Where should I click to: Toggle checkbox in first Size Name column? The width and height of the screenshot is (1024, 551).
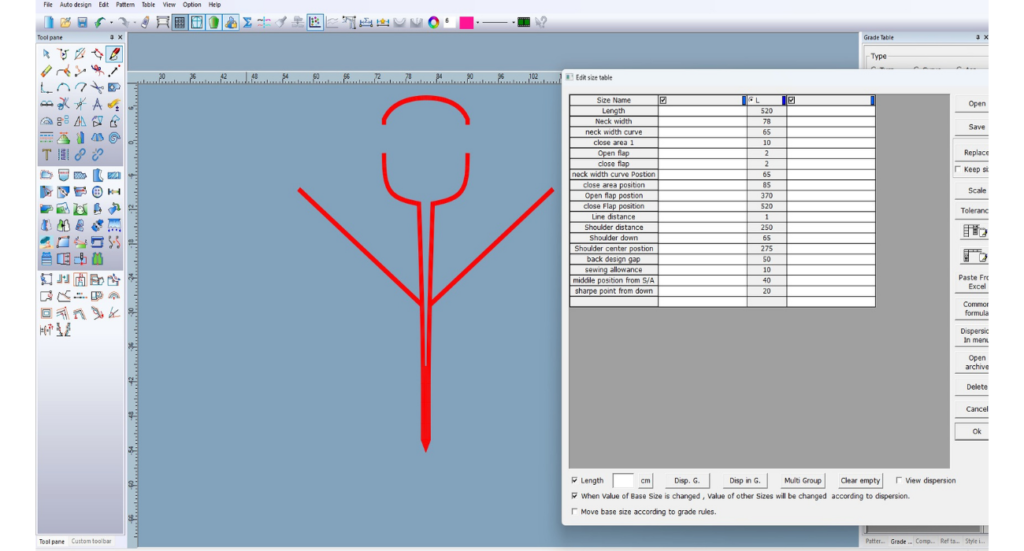coord(663,100)
